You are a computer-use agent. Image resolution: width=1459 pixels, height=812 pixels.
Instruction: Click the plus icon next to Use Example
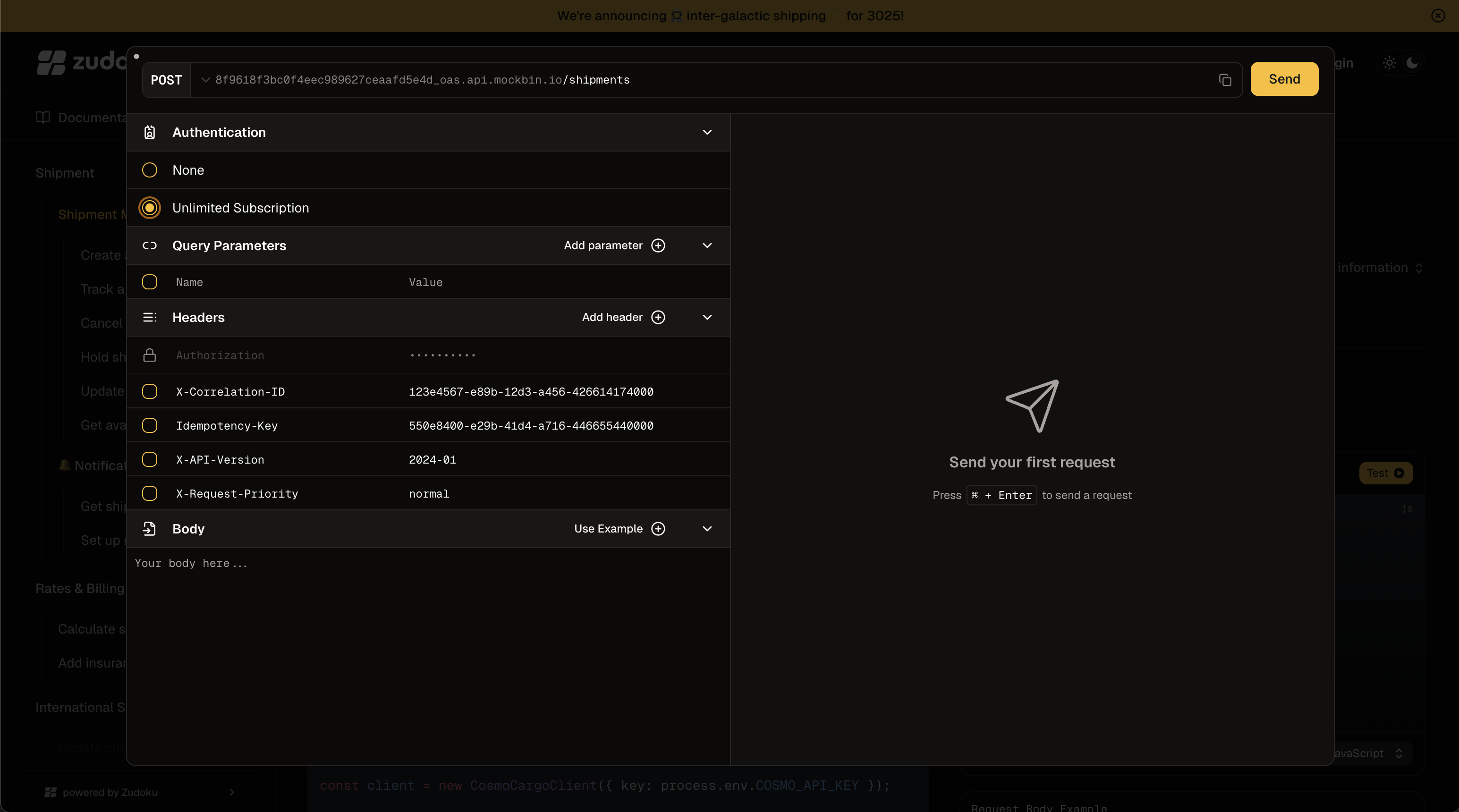658,528
